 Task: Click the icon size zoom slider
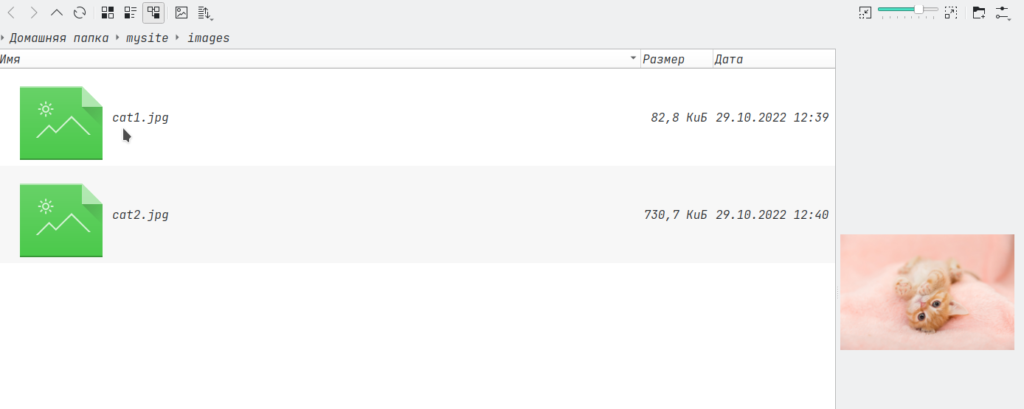pyautogui.click(x=908, y=10)
